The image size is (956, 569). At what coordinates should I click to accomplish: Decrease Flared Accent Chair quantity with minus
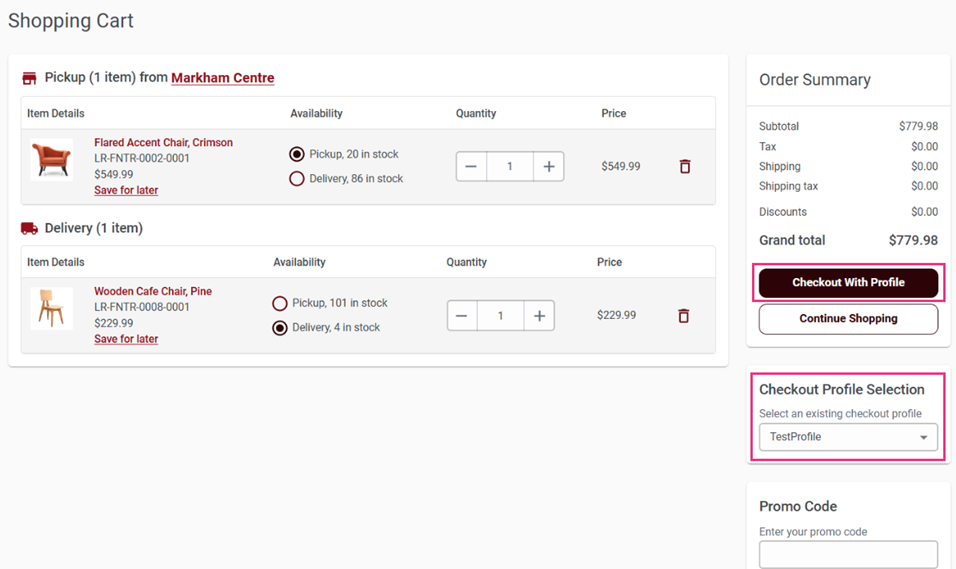click(x=471, y=166)
